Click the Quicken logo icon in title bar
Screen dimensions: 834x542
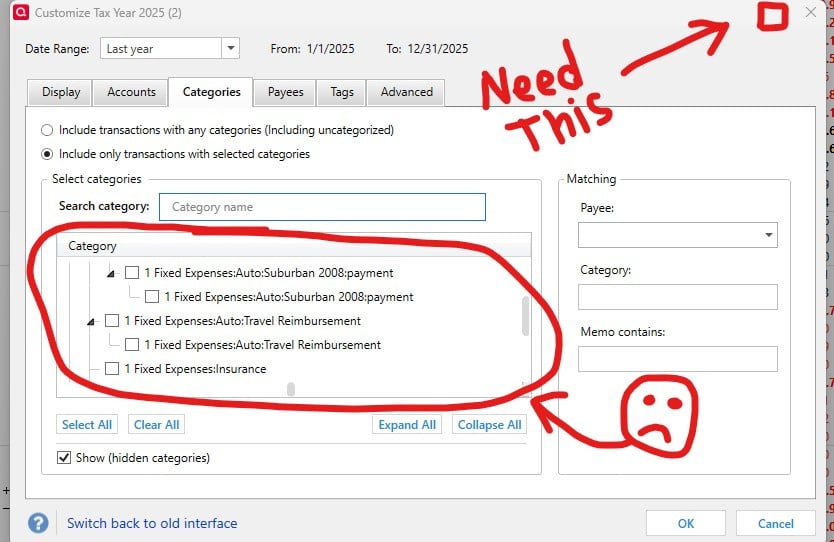[x=20, y=12]
